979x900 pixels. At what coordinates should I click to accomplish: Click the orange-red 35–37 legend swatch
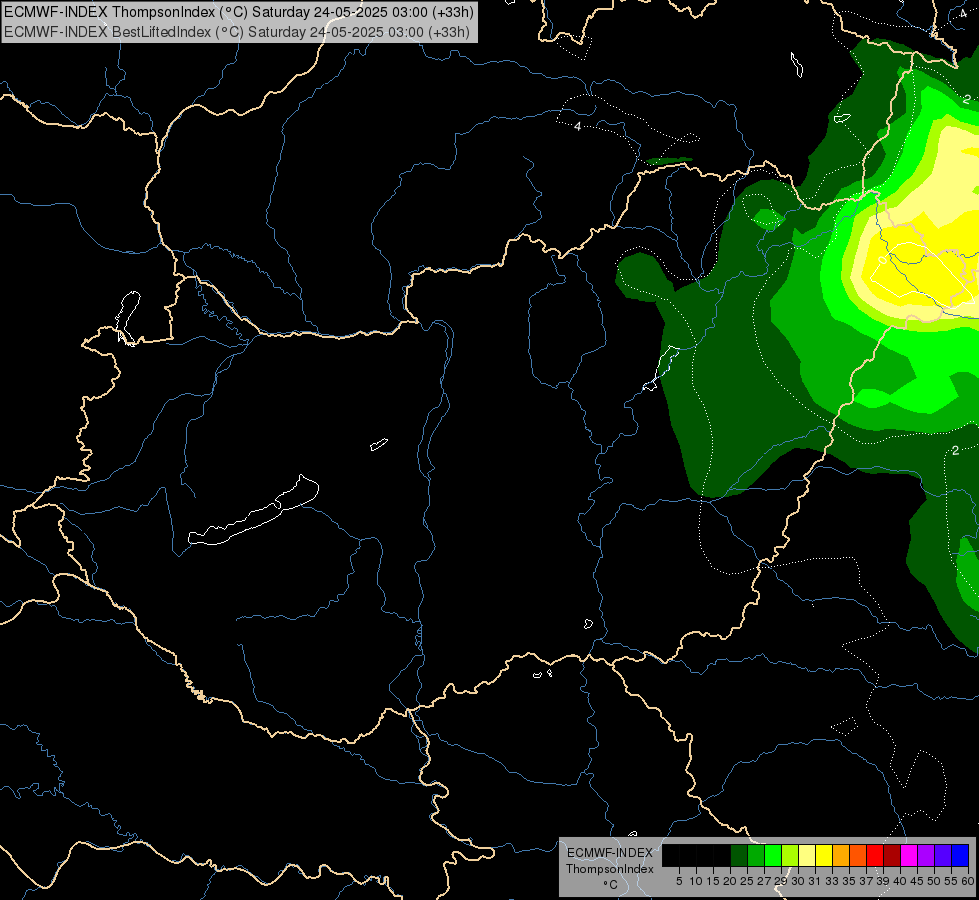tap(858, 855)
